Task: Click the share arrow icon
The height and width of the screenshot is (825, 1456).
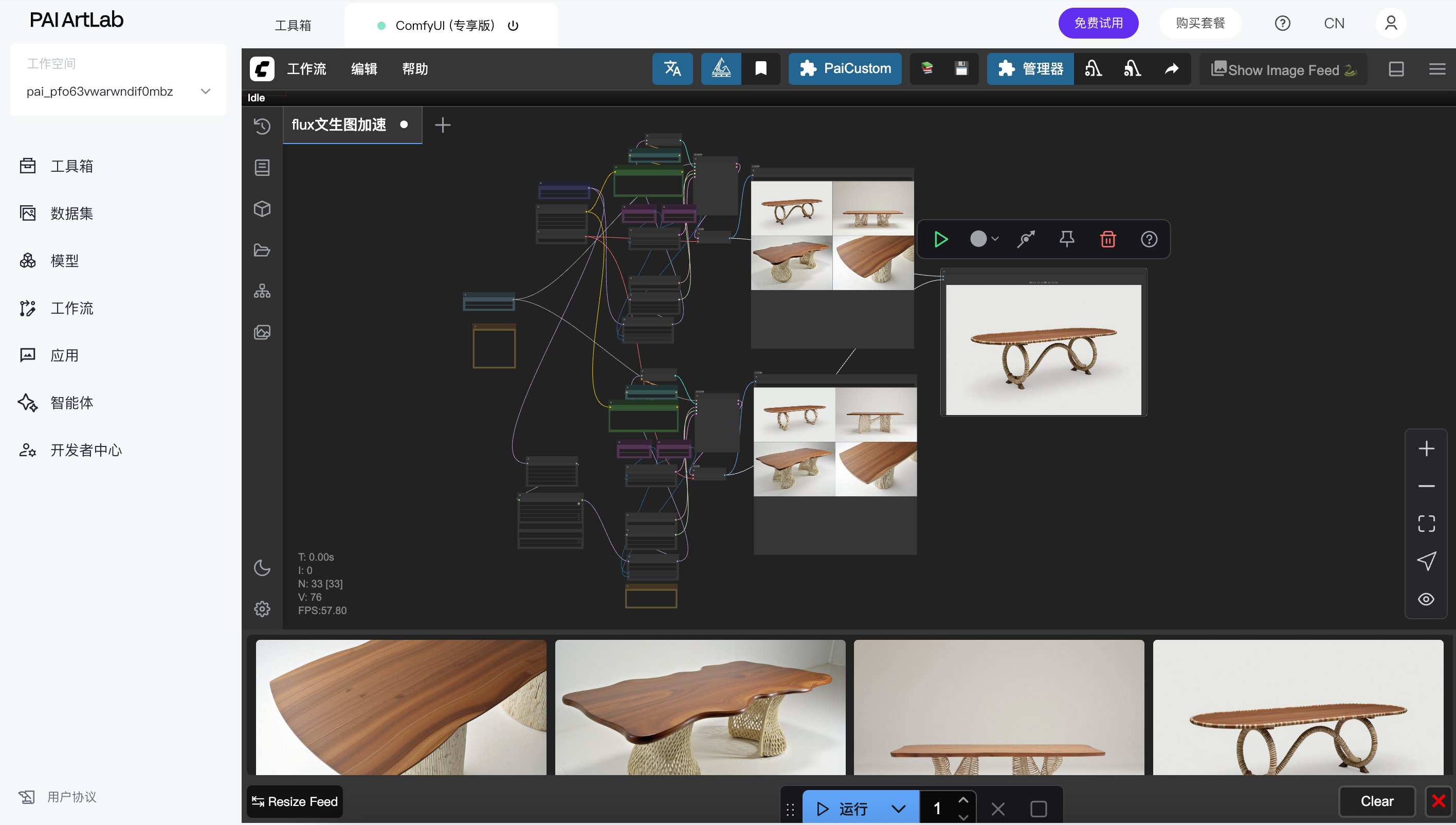Action: point(1171,68)
